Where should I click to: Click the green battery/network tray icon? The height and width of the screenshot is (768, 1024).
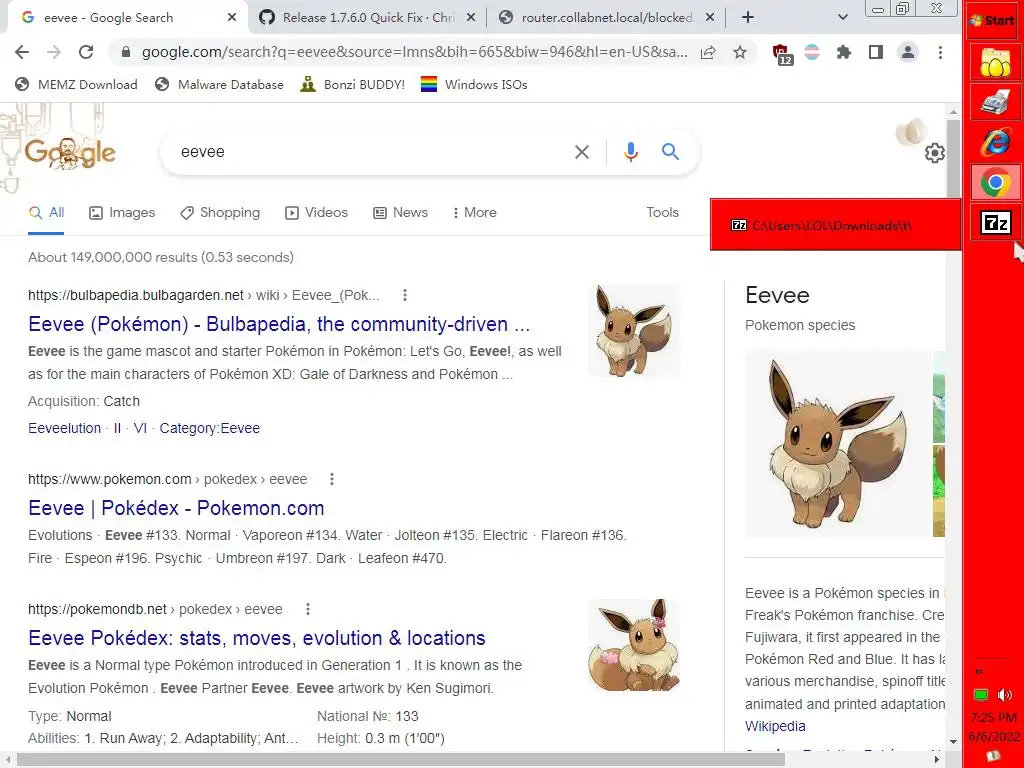click(981, 694)
